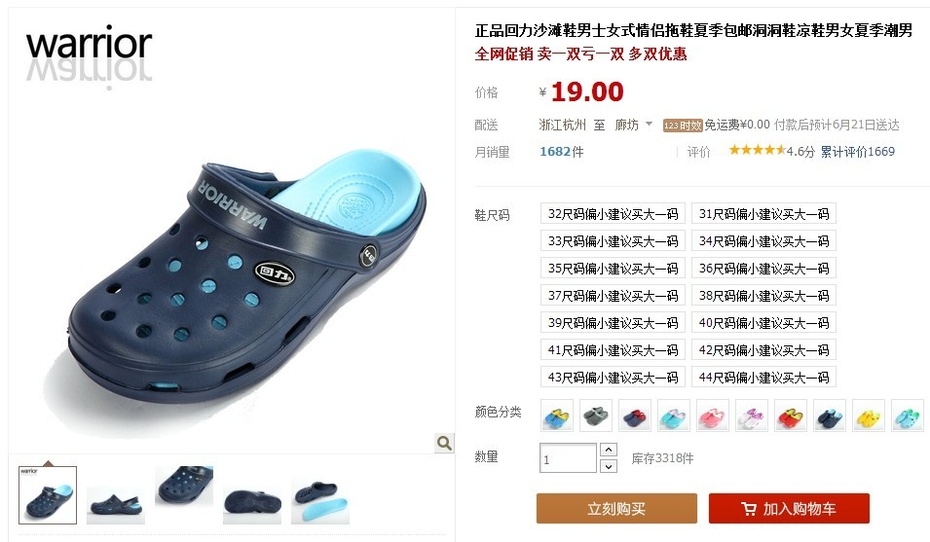Image resolution: width=930 pixels, height=542 pixels.
Task: Decrease quantity with the down arrow
Action: 609,466
